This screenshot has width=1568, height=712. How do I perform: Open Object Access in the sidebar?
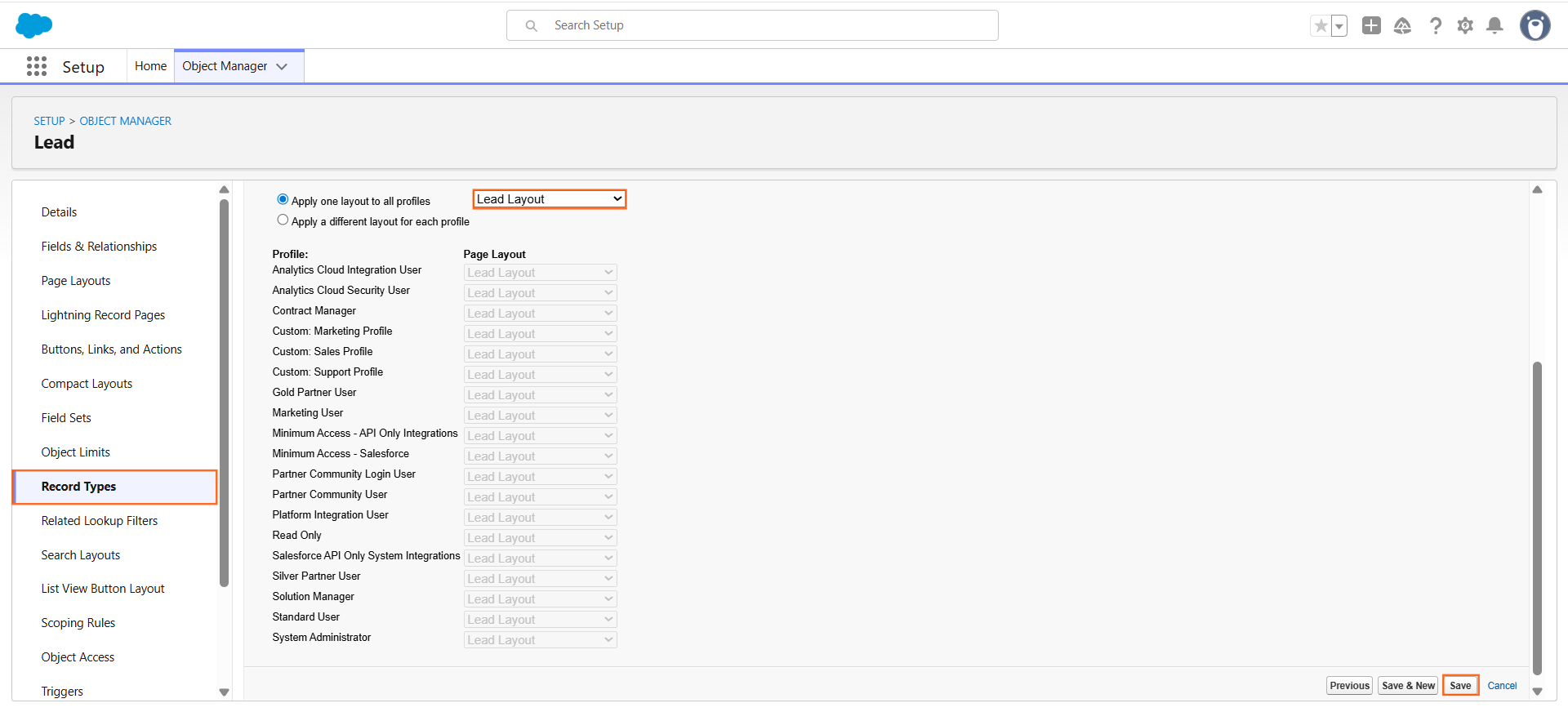click(x=78, y=657)
